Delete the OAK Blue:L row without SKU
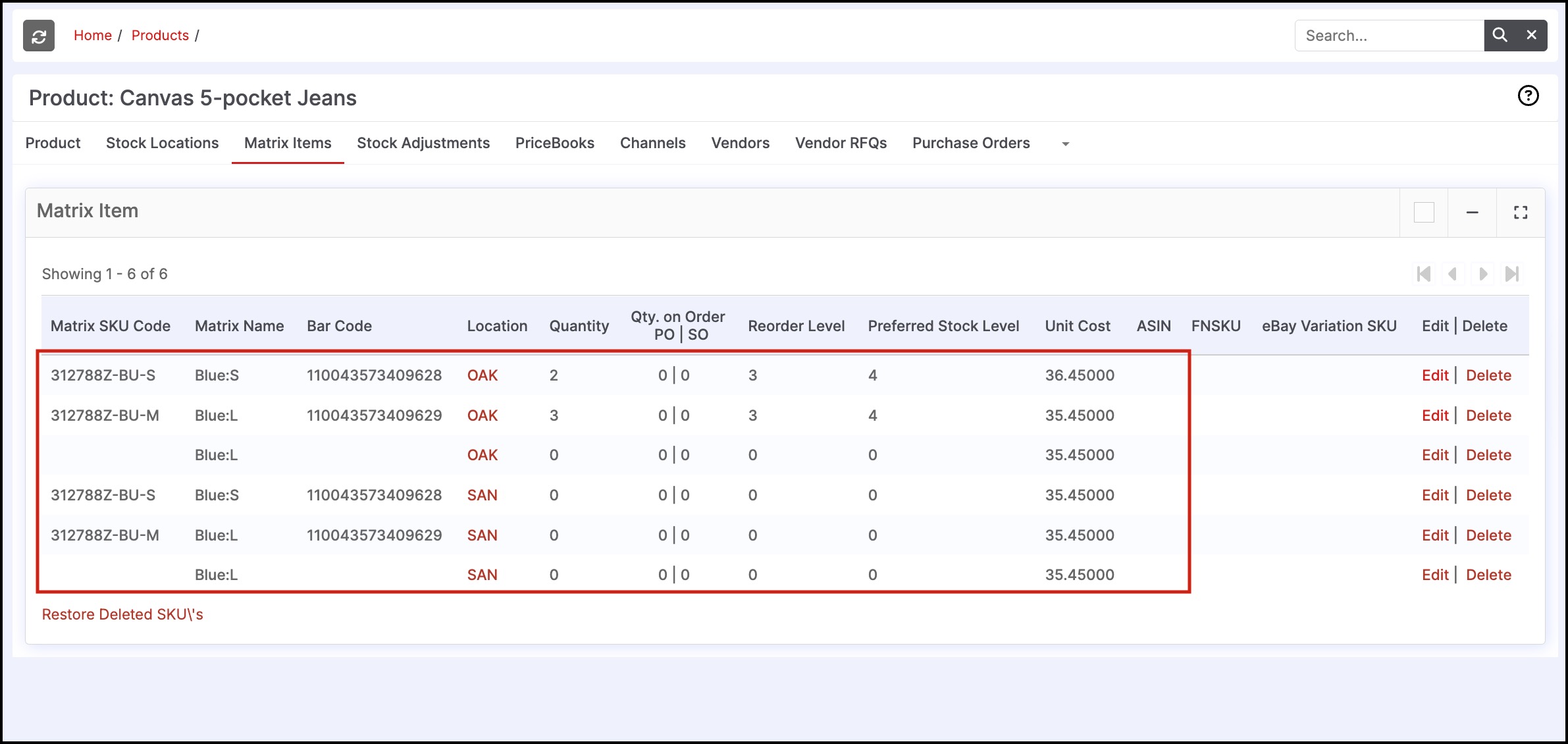The height and width of the screenshot is (744, 1568). tap(1488, 455)
